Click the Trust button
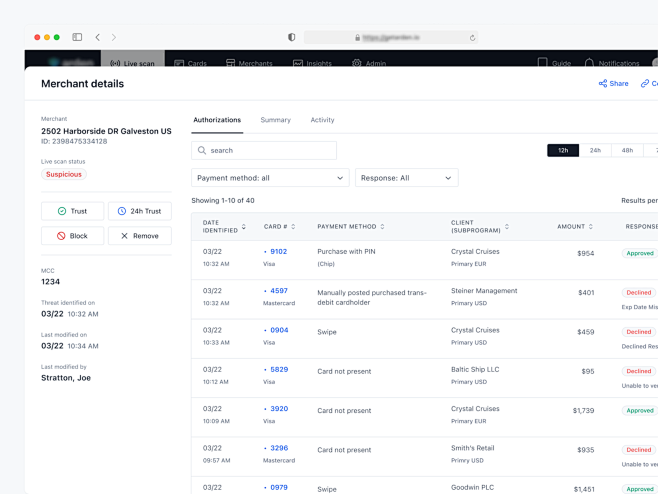This screenshot has height=494, width=658. [x=72, y=211]
